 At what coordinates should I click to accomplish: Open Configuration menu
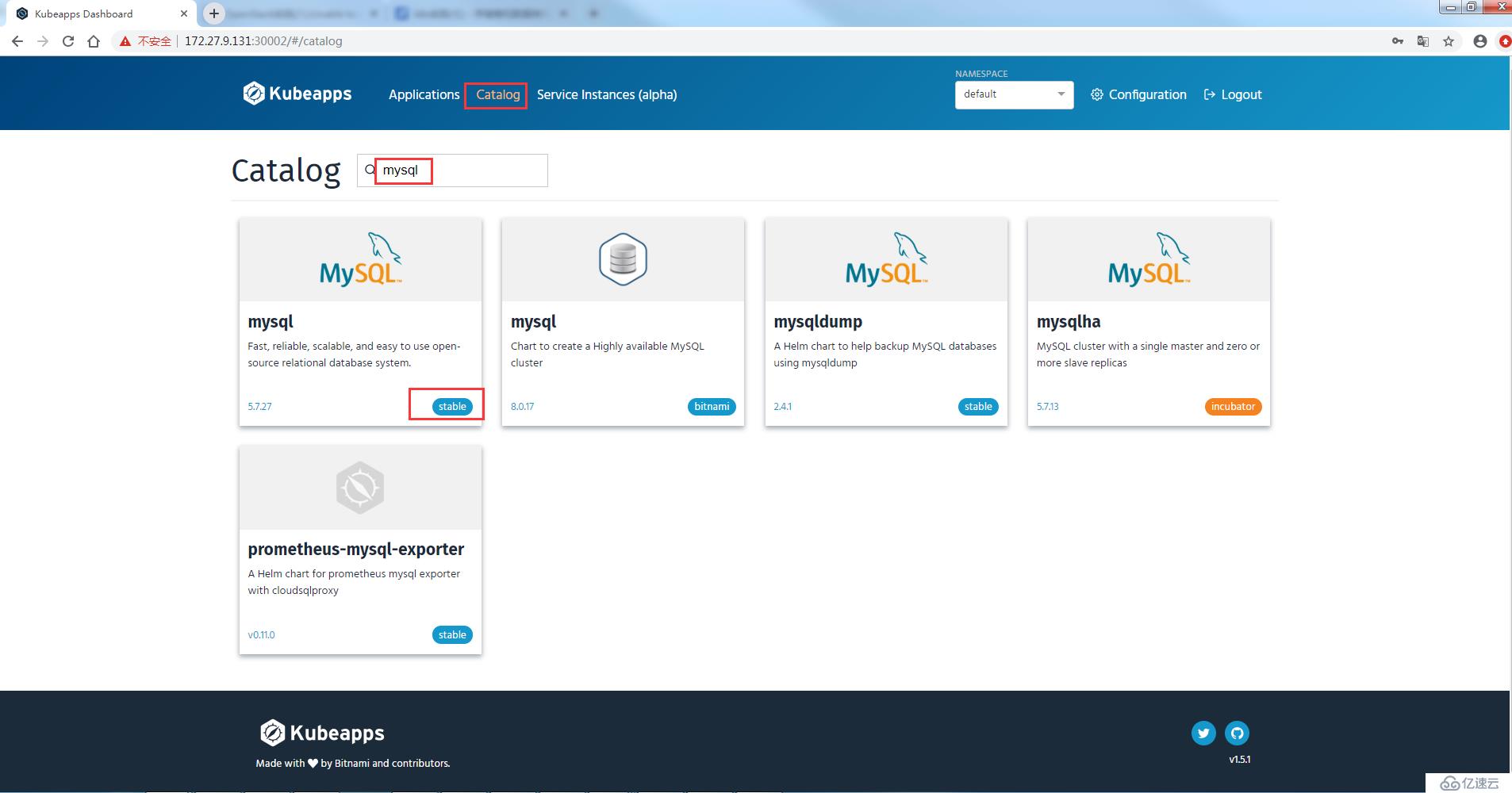[1138, 94]
